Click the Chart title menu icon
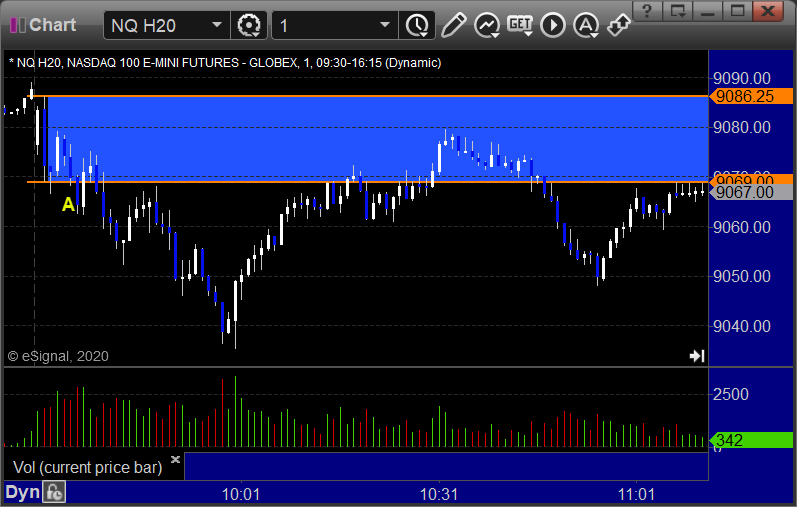 (18, 25)
